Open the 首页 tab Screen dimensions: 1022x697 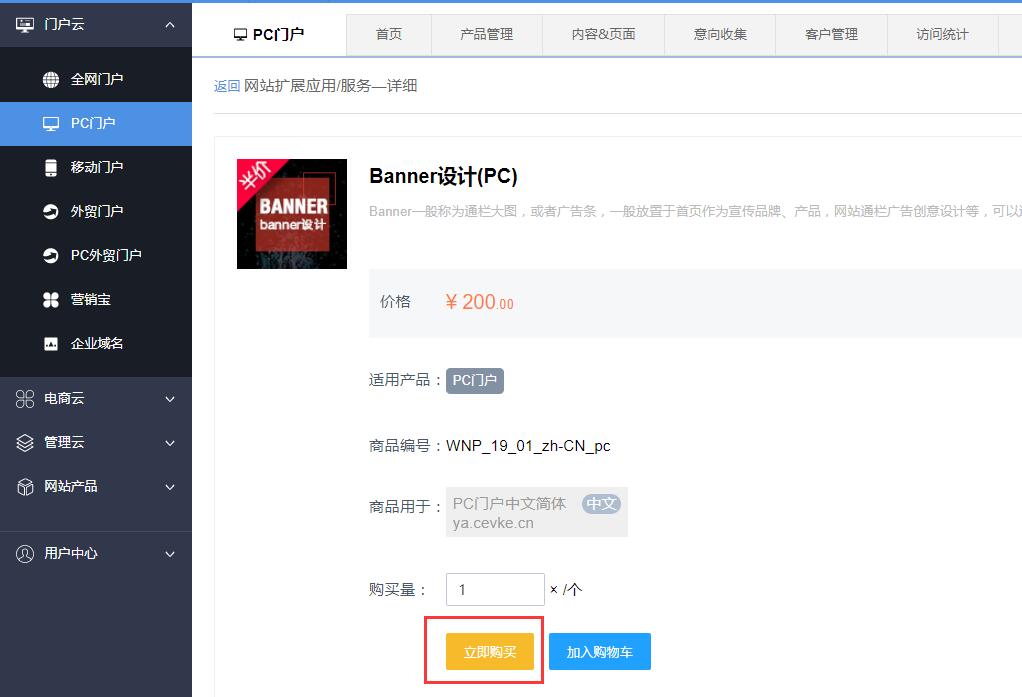(389, 35)
